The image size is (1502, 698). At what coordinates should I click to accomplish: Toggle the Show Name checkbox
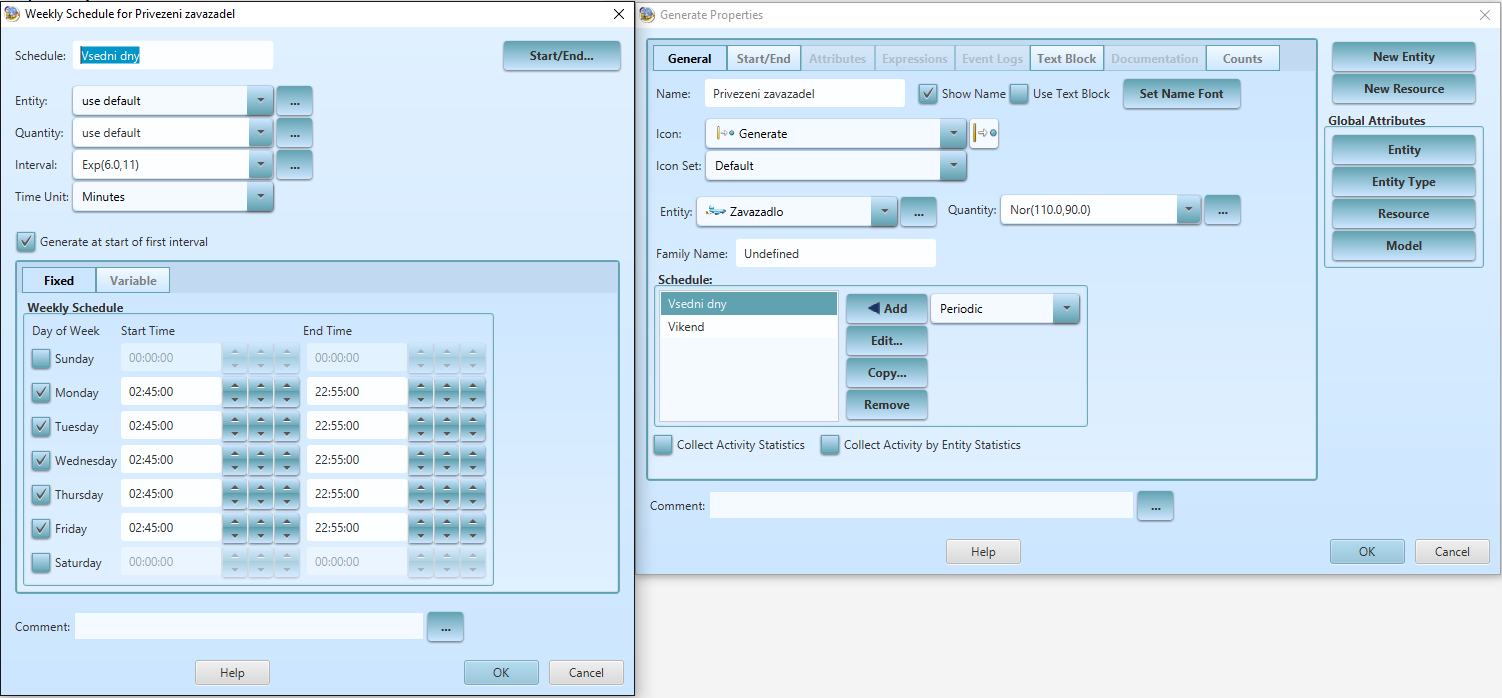pos(928,94)
